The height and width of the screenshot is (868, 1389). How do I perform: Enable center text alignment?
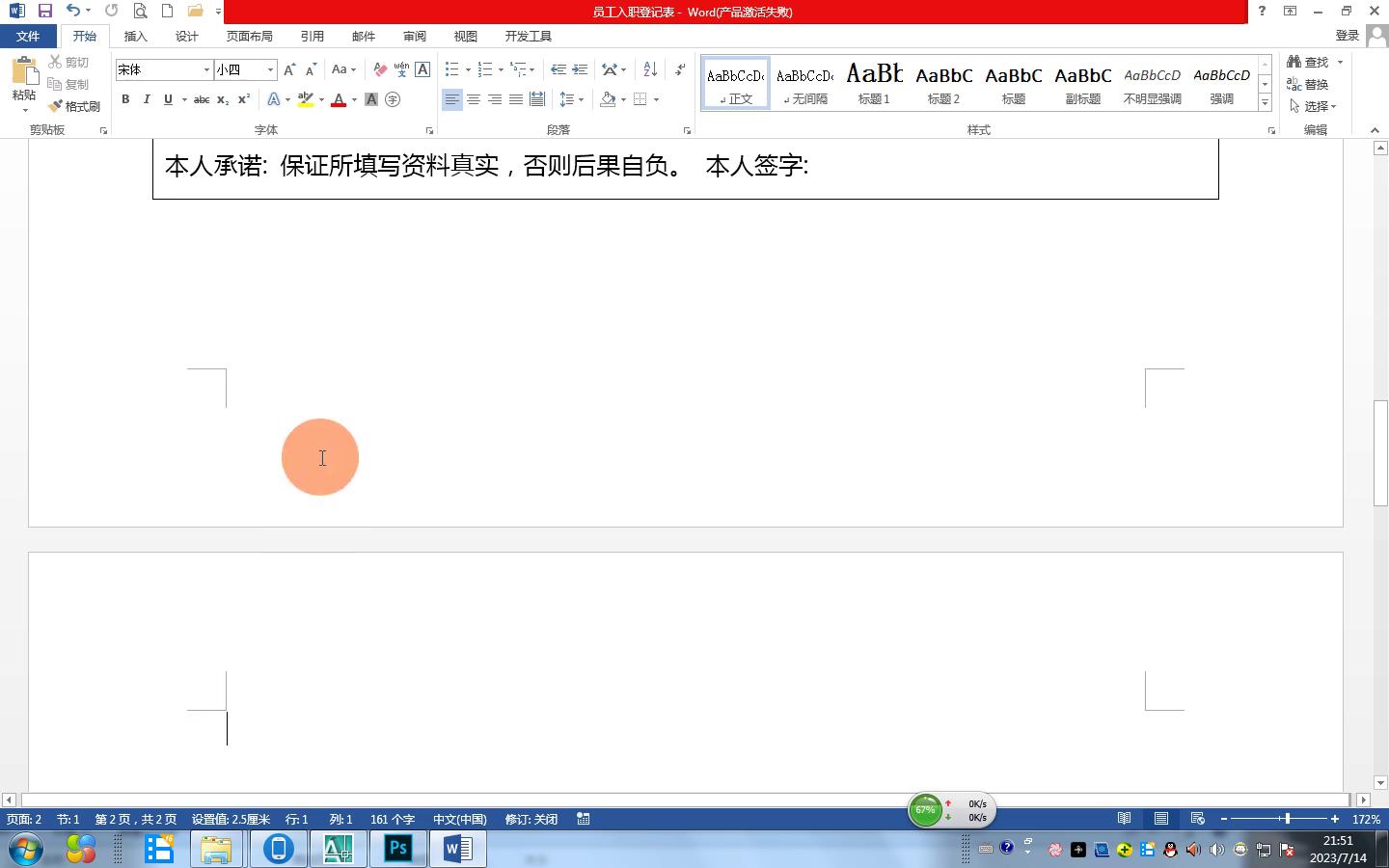(x=474, y=99)
